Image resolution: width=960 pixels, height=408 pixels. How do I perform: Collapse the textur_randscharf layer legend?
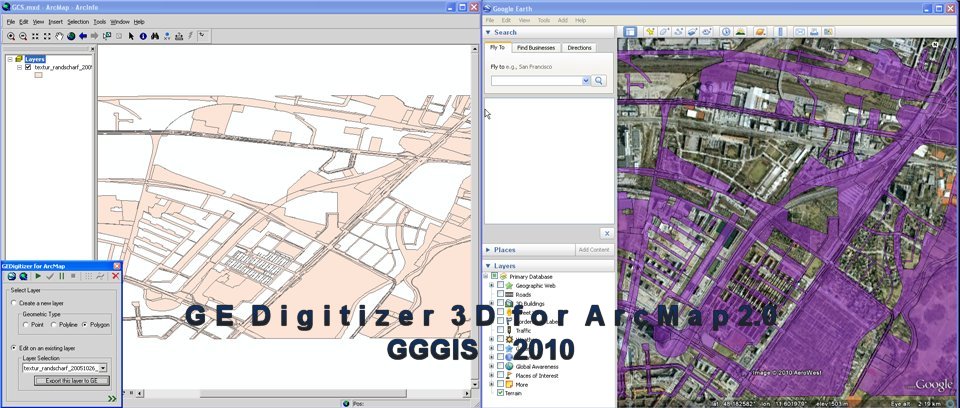click(20, 67)
